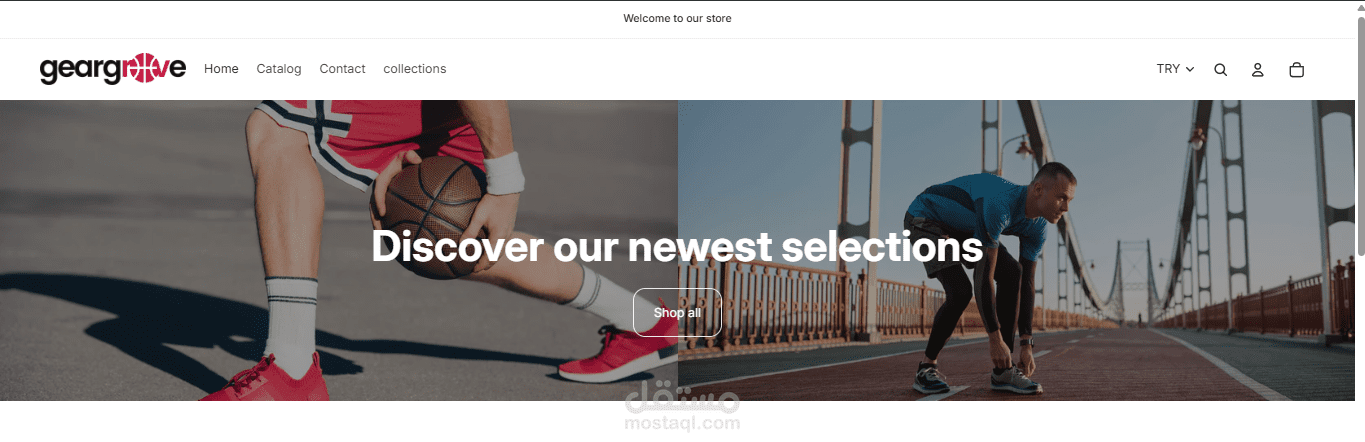View the shopping cart bag icon
Screen dimensions: 1365x442
pos(1297,70)
